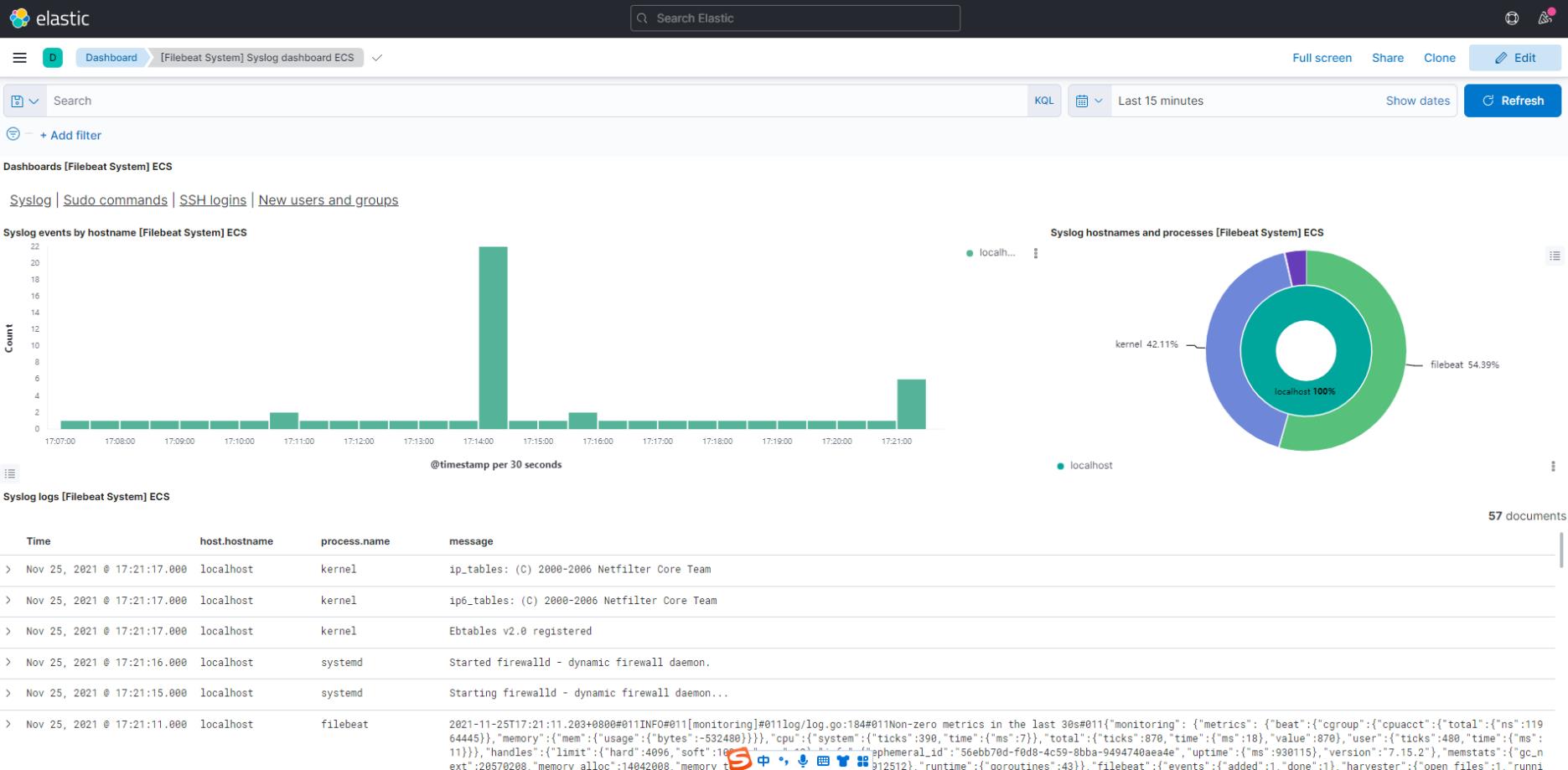Screen dimensions: 1568x770
Task: Click the filebeat process name cell
Action: pyautogui.click(x=344, y=725)
